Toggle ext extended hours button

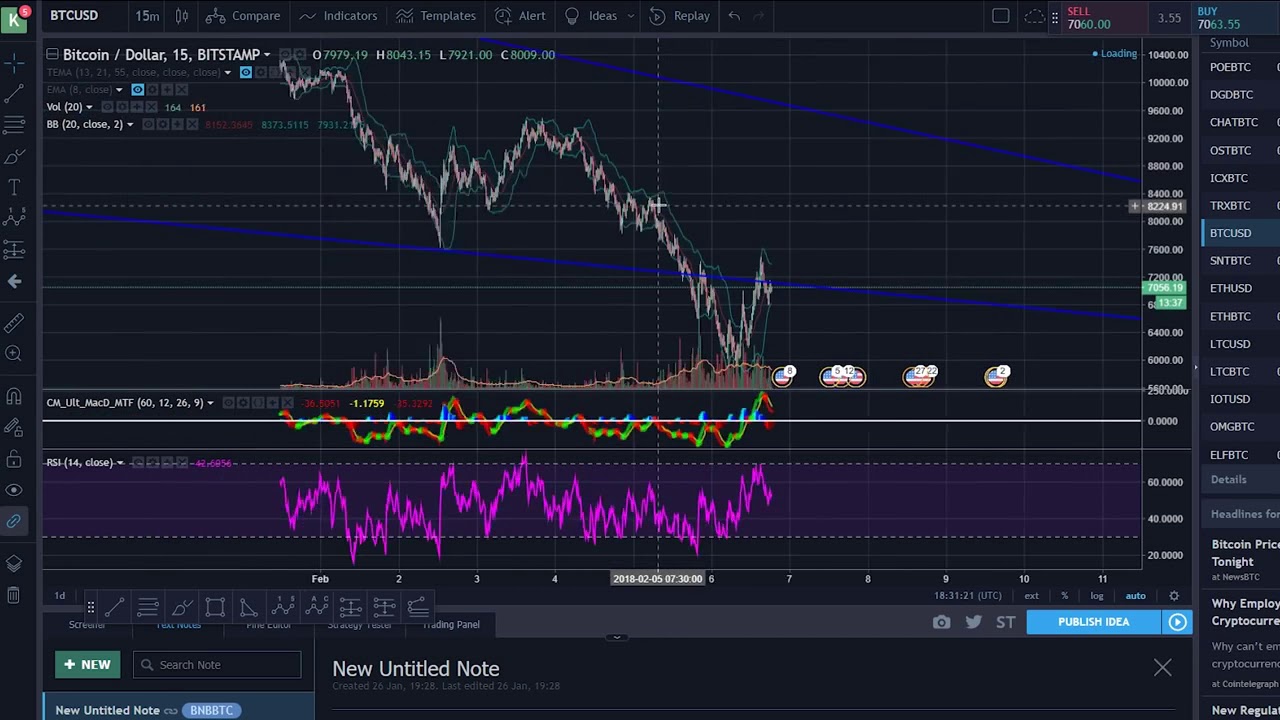(1031, 596)
